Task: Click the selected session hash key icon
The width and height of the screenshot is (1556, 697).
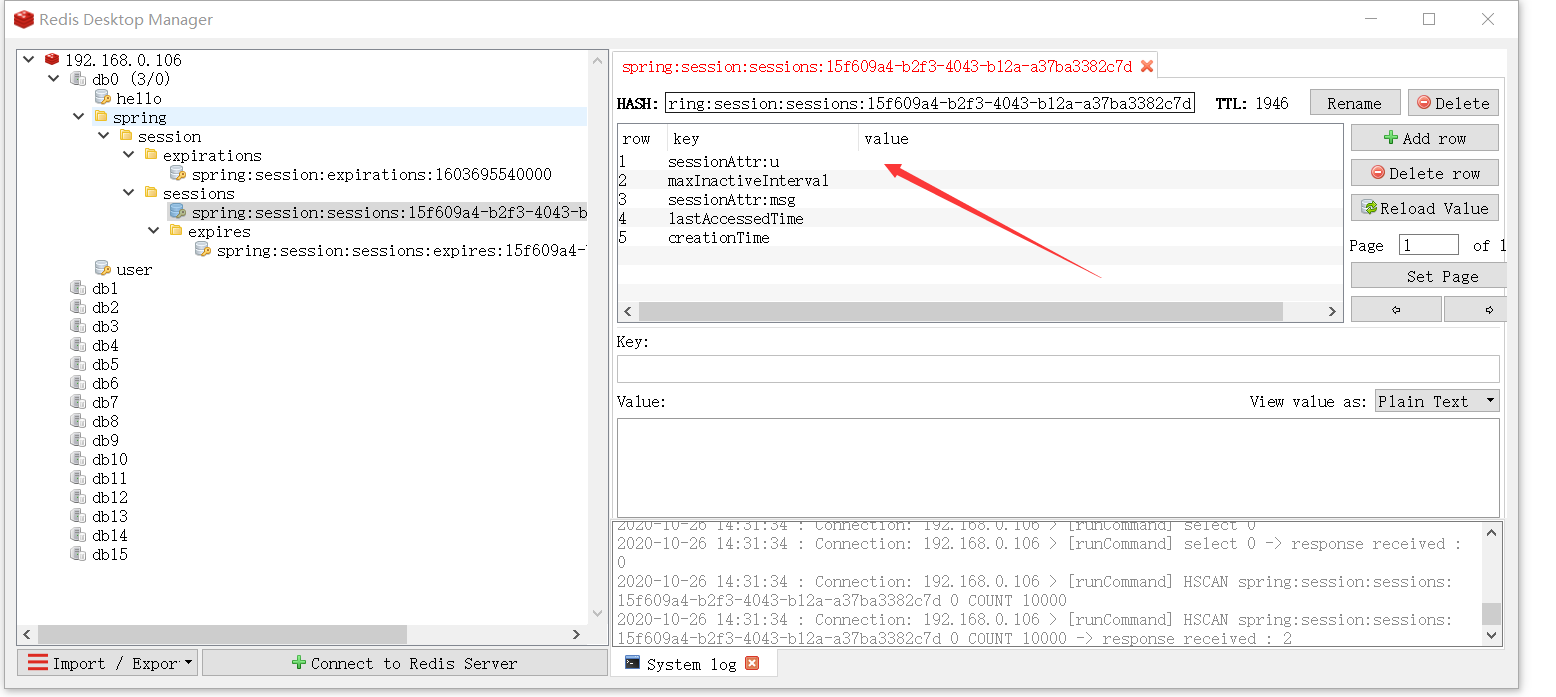Action: [x=178, y=212]
